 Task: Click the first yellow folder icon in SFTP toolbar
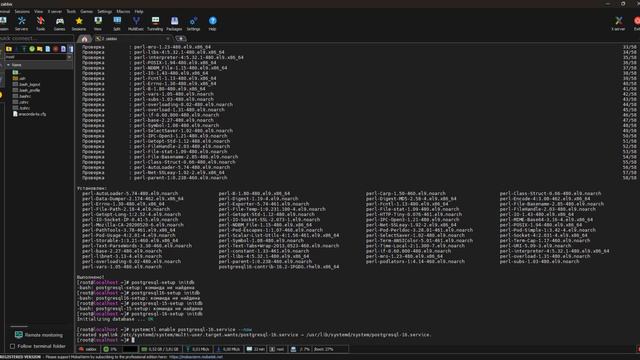click(x=9, y=49)
